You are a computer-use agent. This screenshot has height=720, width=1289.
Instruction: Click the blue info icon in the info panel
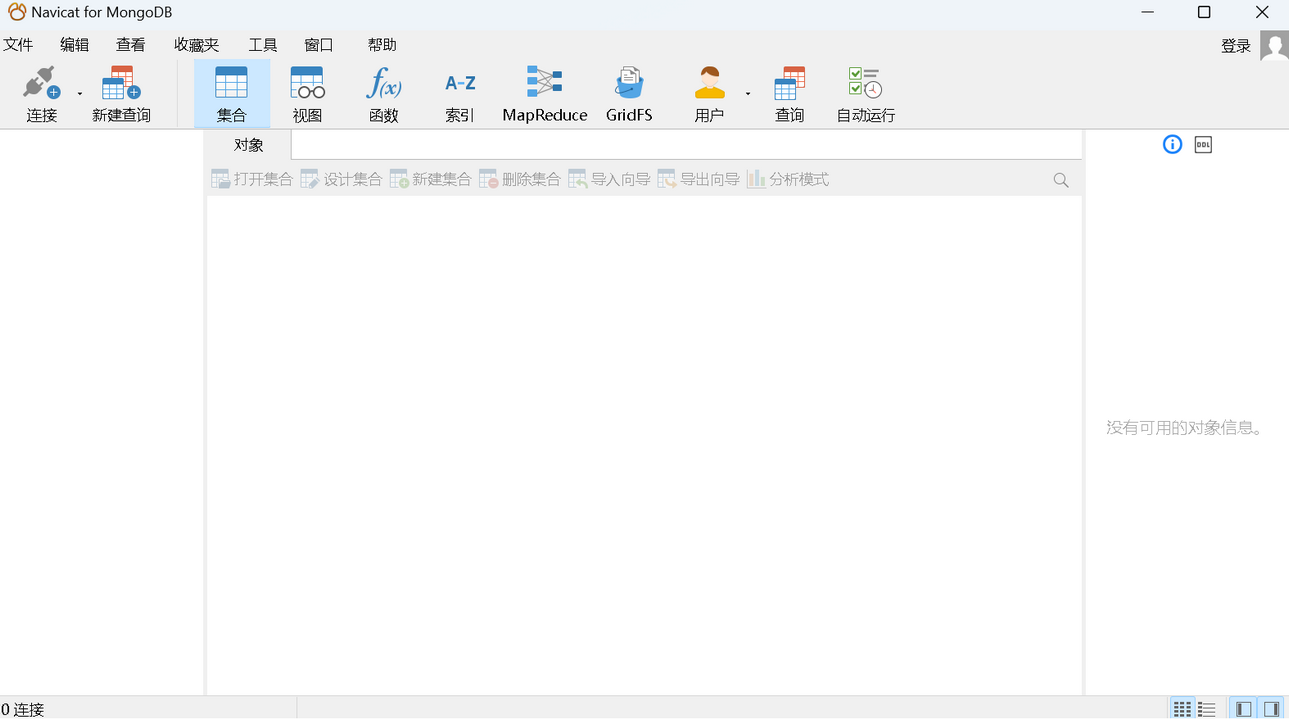pos(1171,144)
